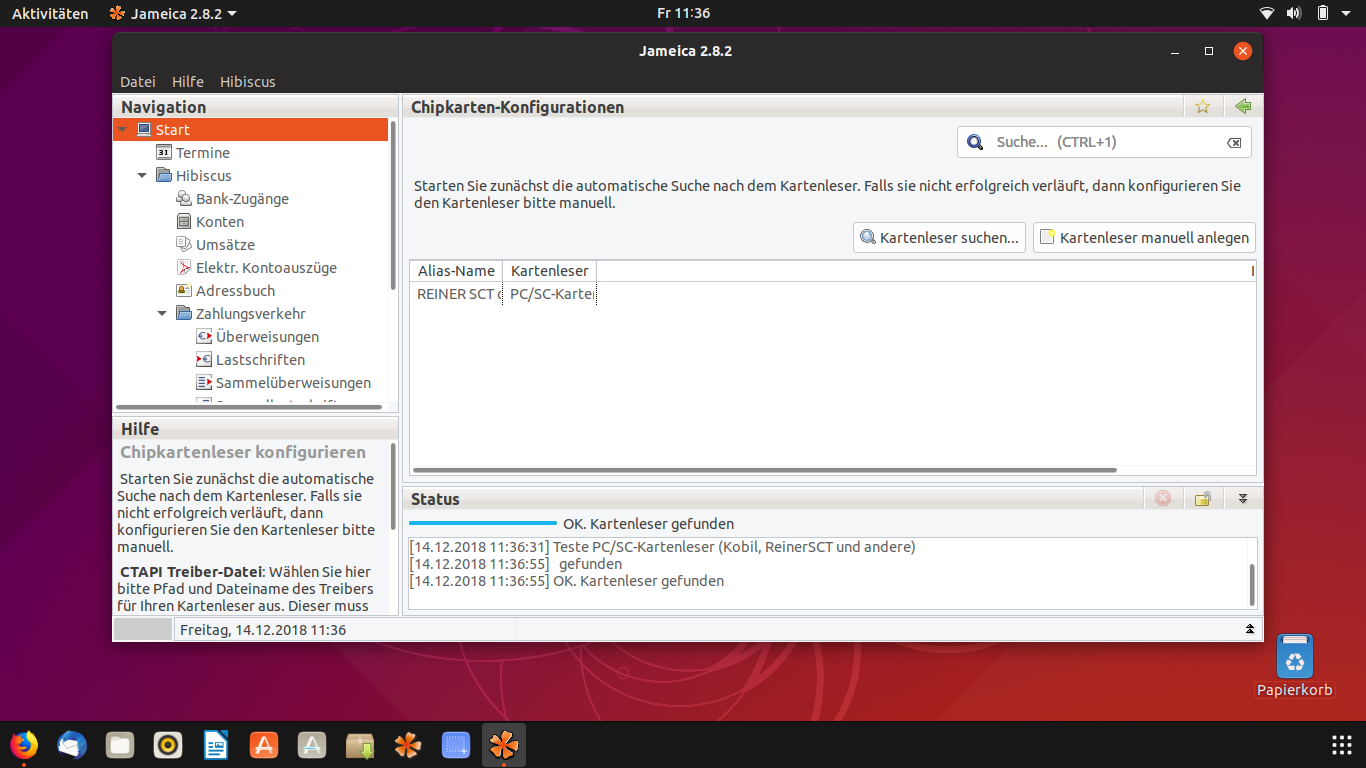
Task: Open Thunderbird mail from the dock
Action: point(72,745)
